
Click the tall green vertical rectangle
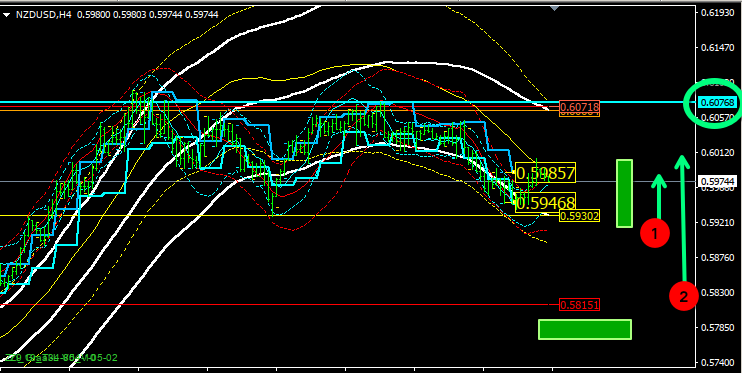[x=625, y=193]
